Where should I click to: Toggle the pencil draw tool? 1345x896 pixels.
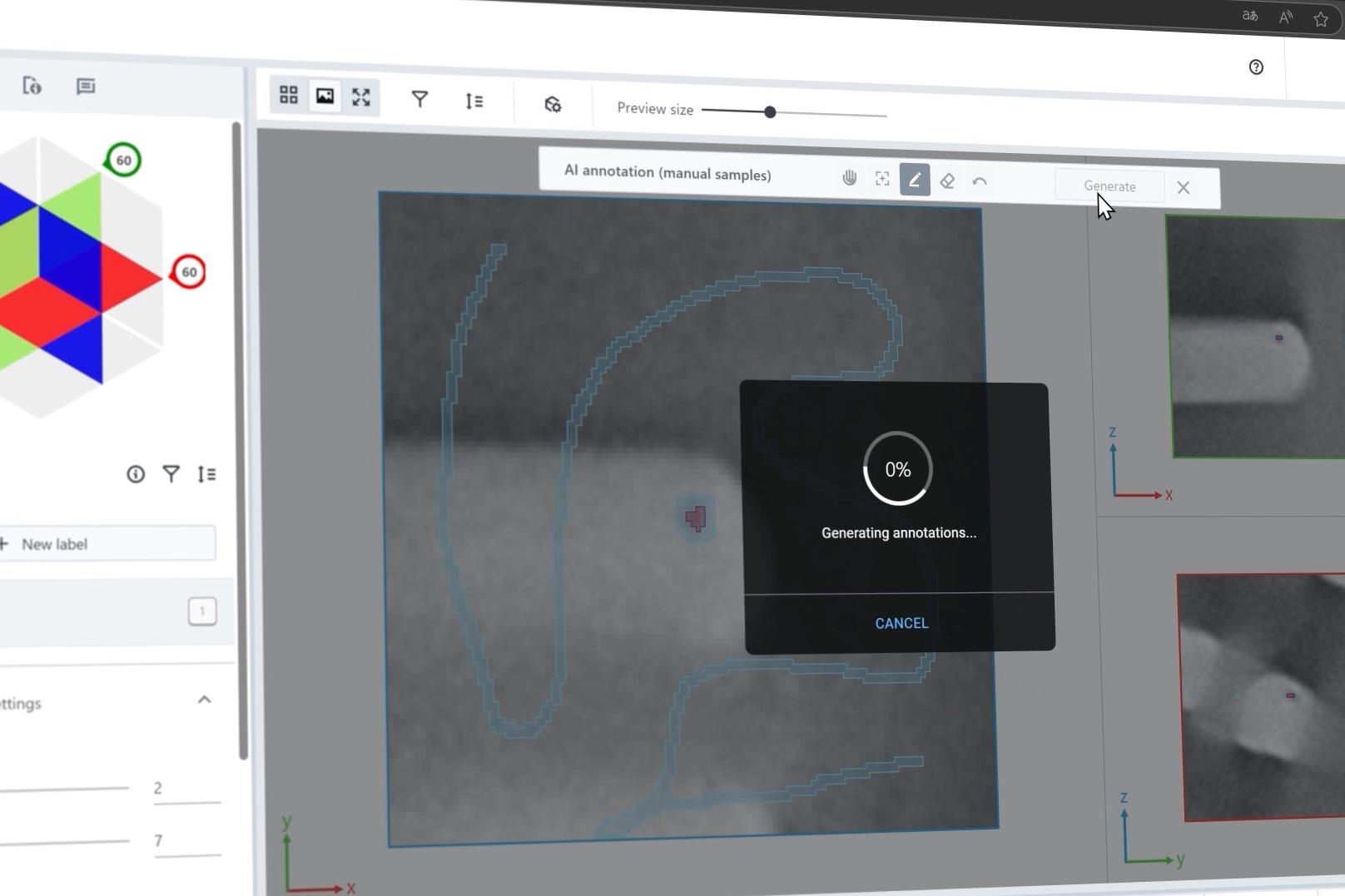point(915,180)
